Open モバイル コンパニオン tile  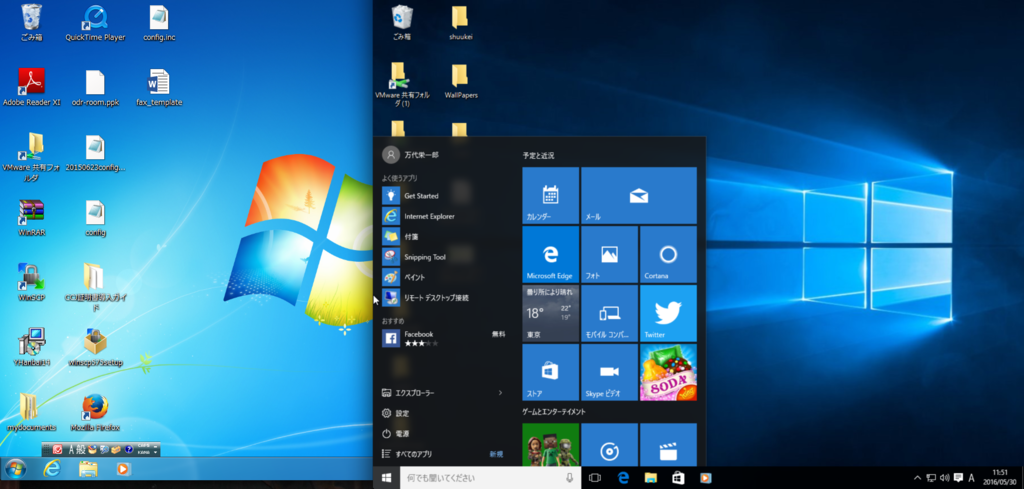click(x=609, y=313)
